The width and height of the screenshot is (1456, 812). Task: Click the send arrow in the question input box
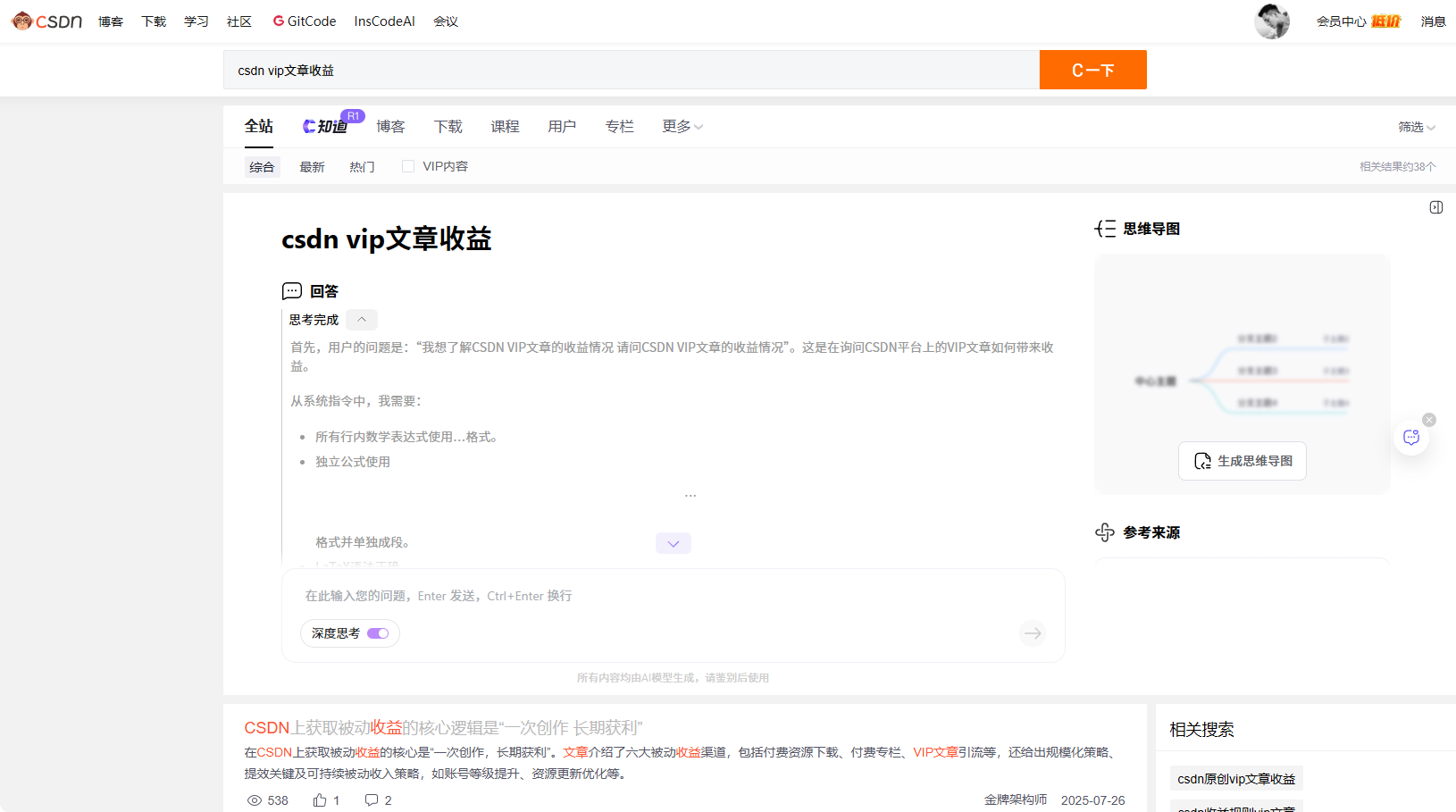pyautogui.click(x=1032, y=633)
